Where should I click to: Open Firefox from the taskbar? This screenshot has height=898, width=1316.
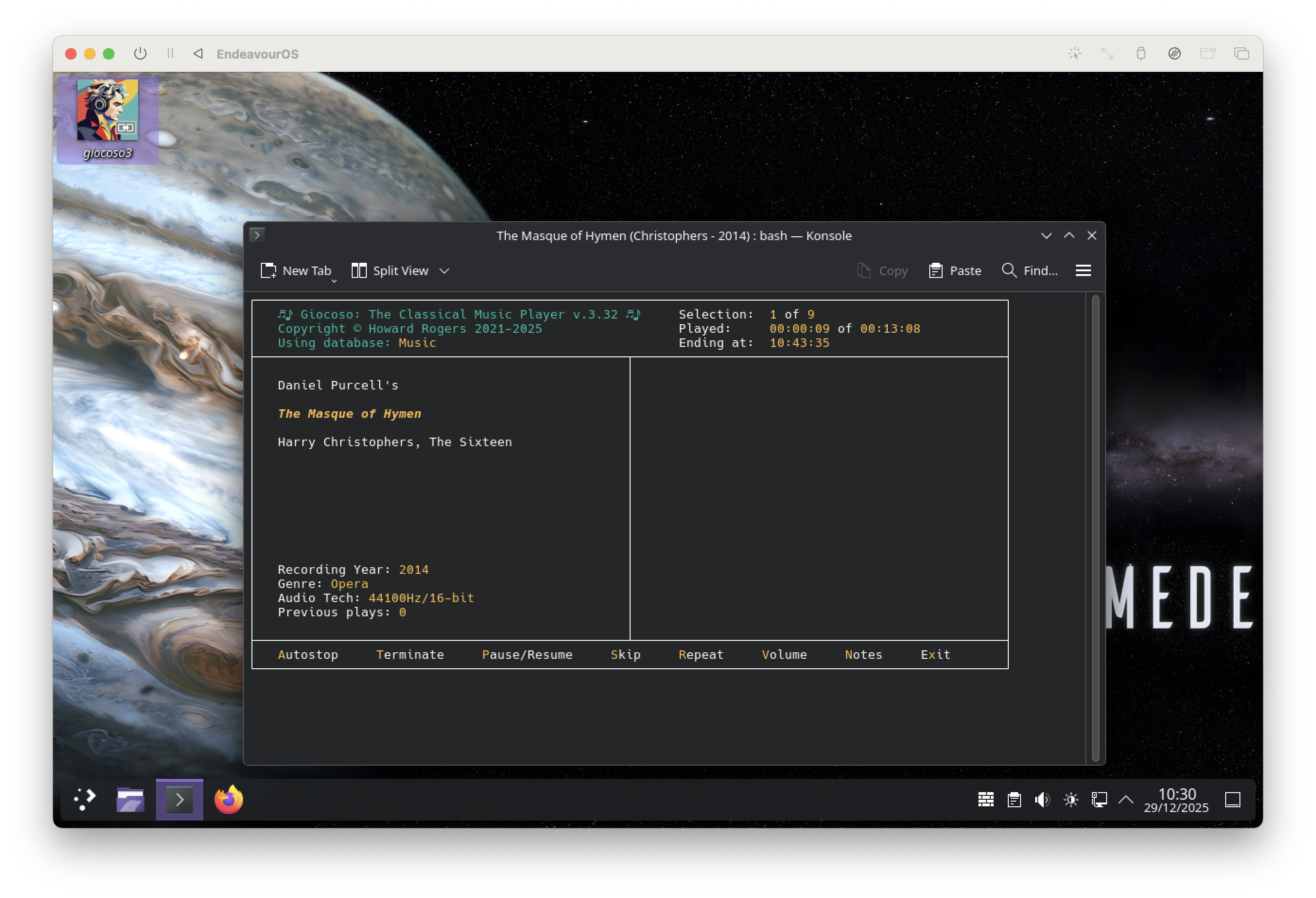pyautogui.click(x=228, y=800)
